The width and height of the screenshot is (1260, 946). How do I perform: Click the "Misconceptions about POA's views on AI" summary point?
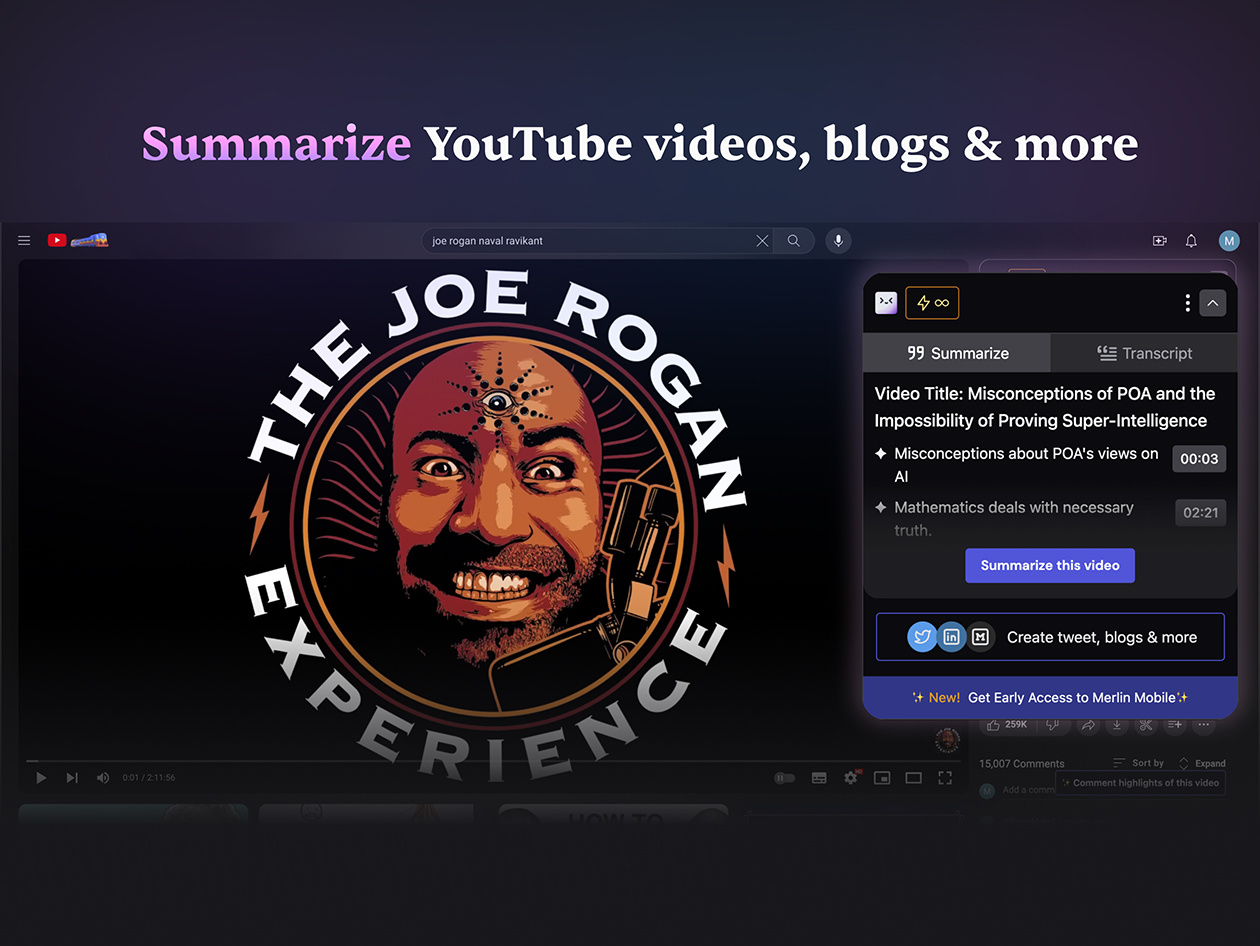(1026, 465)
